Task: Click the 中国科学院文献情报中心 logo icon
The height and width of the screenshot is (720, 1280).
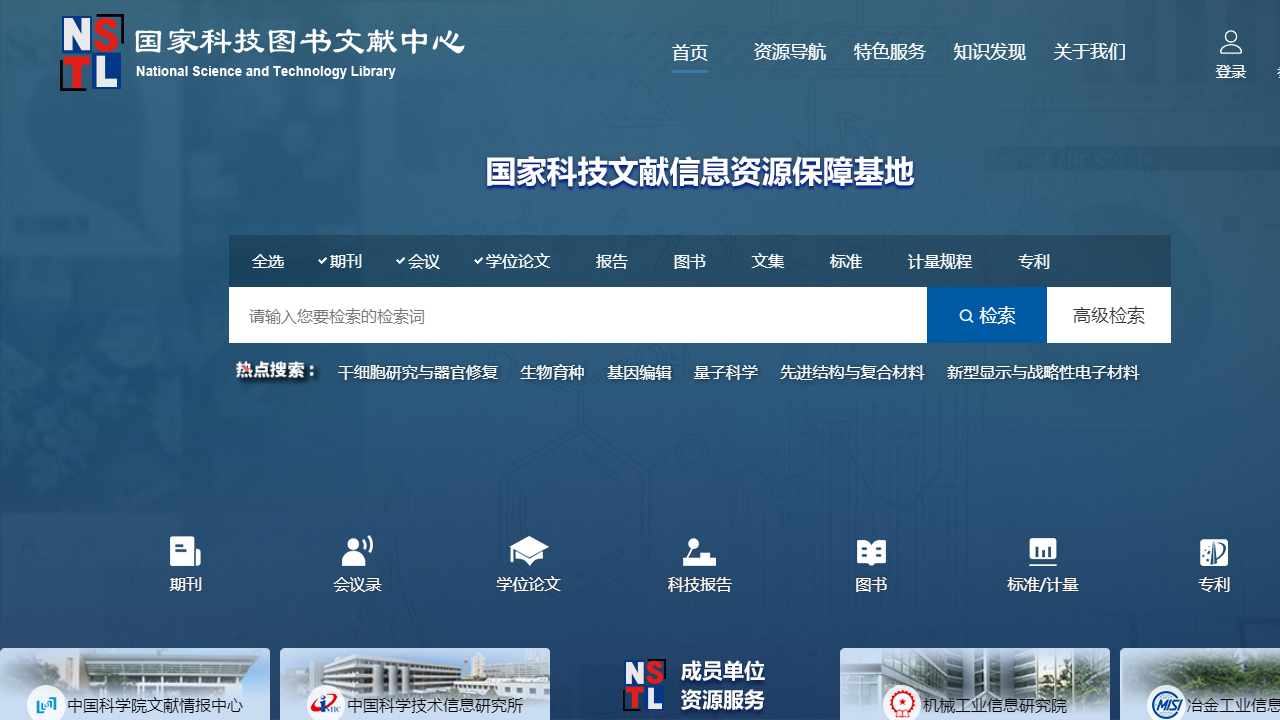Action: (x=46, y=704)
